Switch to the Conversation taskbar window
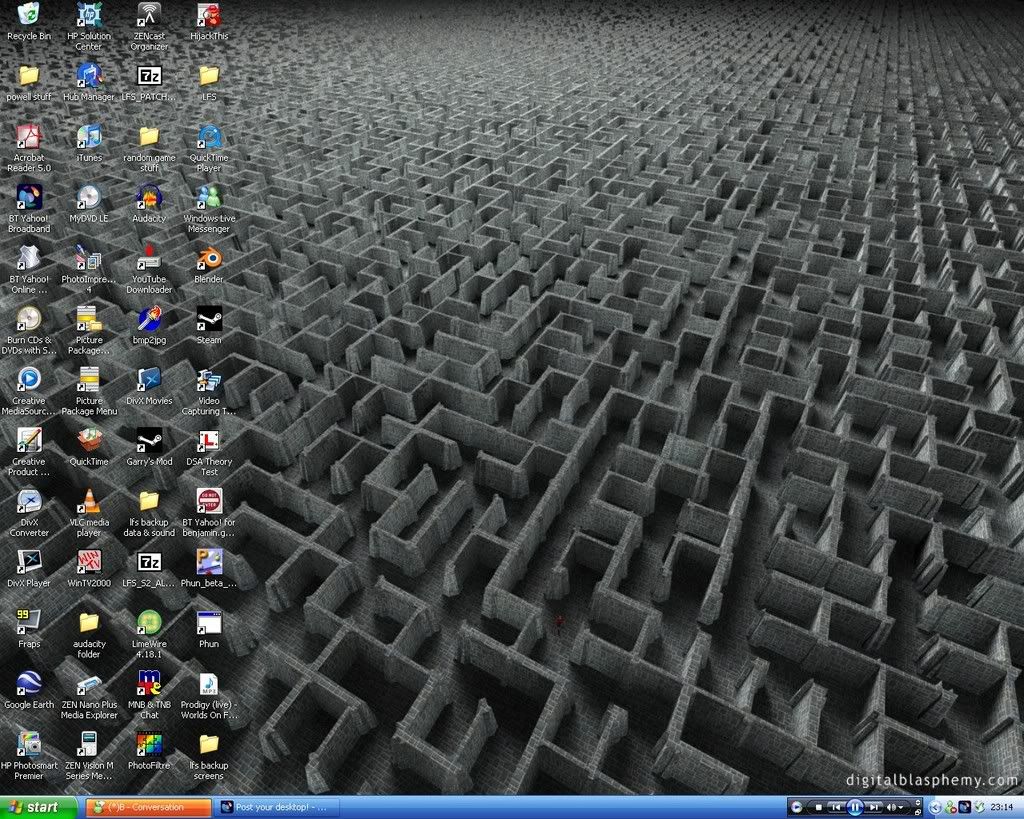Viewport: 1024px width, 819px height. tap(149, 807)
